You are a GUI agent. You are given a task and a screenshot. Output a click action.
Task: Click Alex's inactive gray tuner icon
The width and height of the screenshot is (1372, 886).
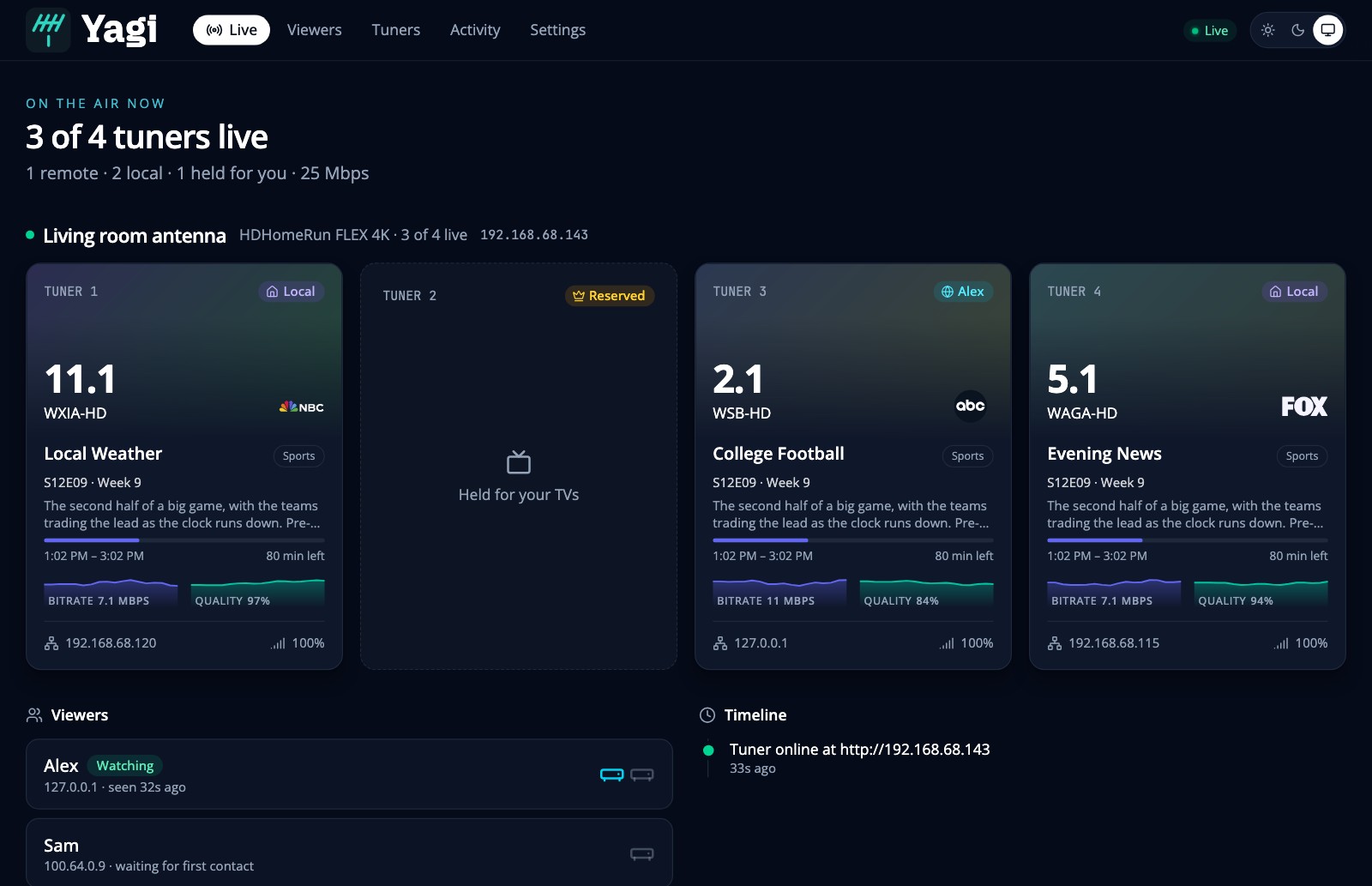(x=642, y=774)
